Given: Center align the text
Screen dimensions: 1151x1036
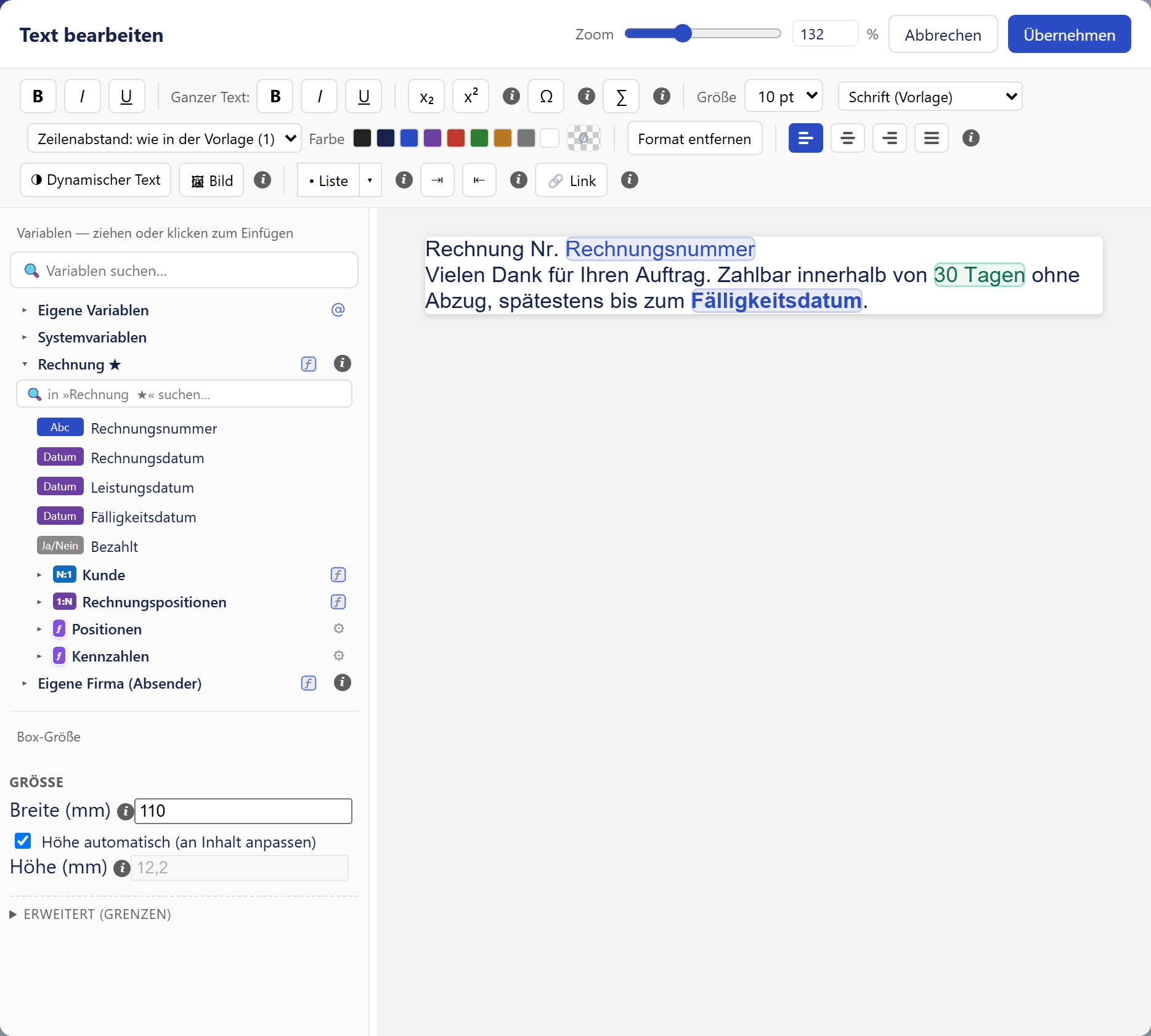Looking at the screenshot, I should [x=848, y=139].
